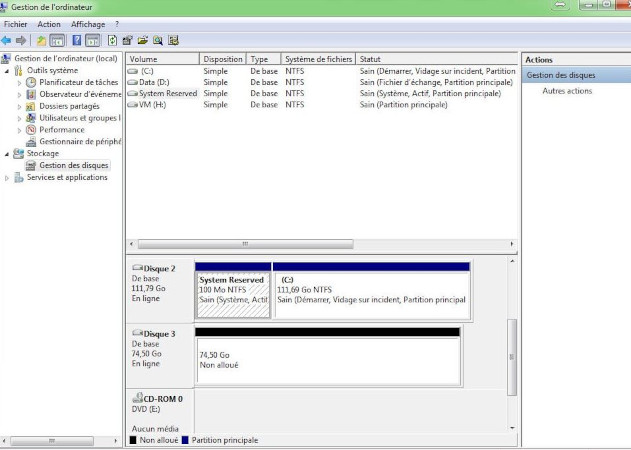Click the blue Help icon in toolbar
The image size is (631, 450).
(75, 40)
